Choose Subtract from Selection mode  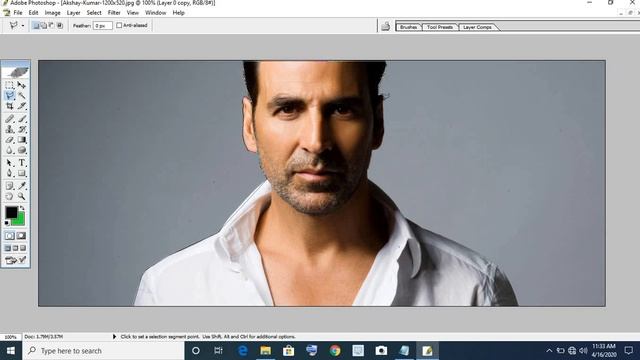point(51,26)
